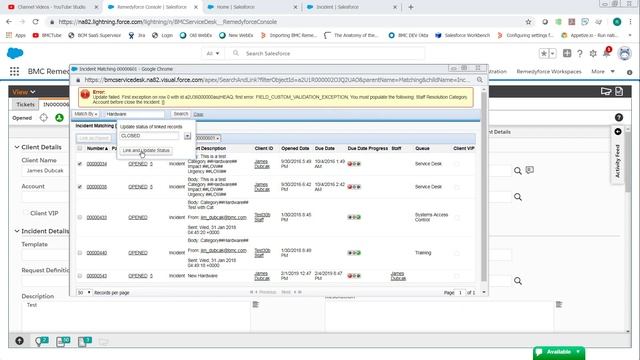The width and height of the screenshot is (640, 360).
Task: Open the CLOSED status dropdown arrow
Action: 187,136
